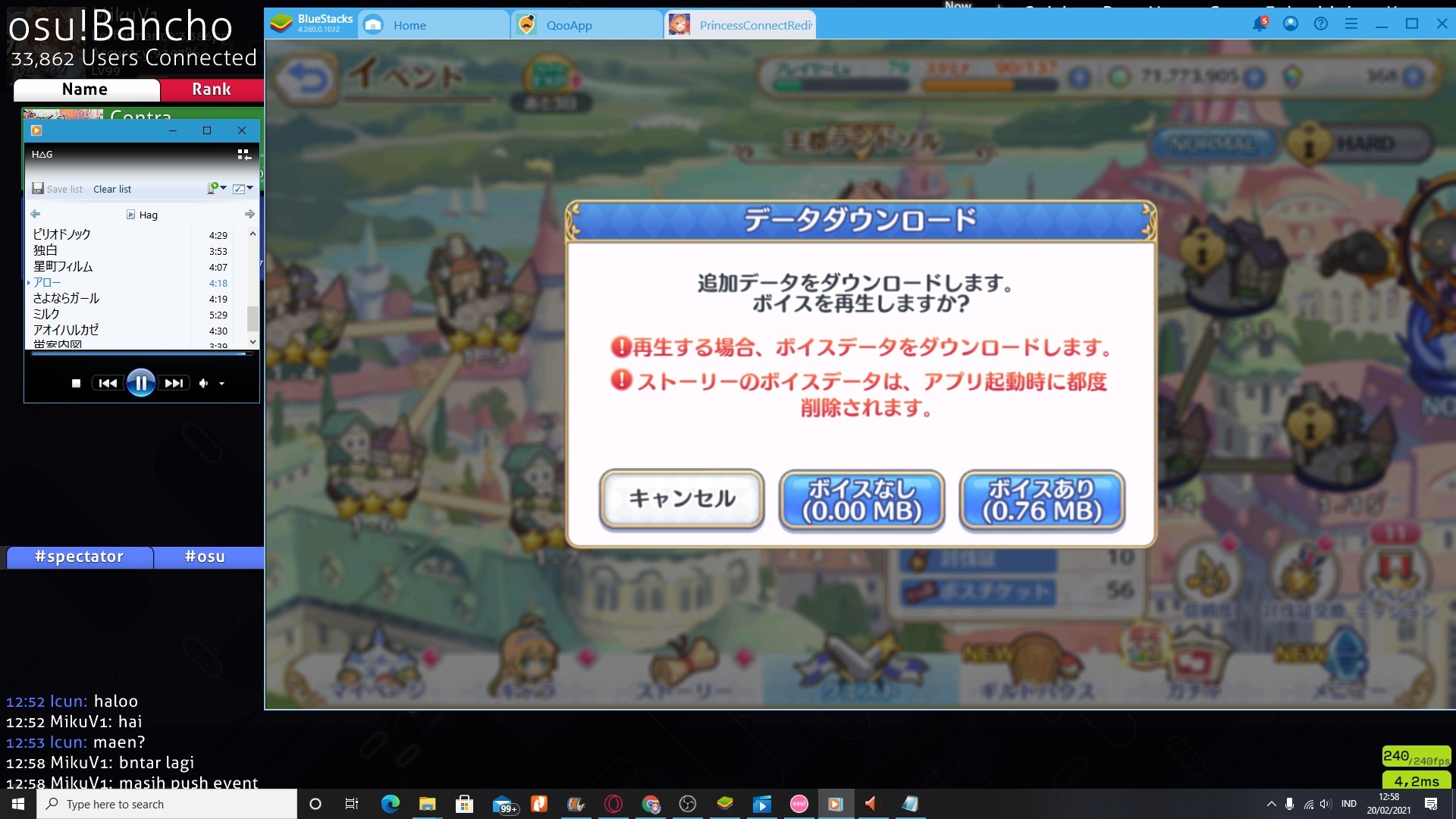This screenshot has height=819, width=1456.
Task: Go to next playlist with right arrow
Action: [249, 215]
